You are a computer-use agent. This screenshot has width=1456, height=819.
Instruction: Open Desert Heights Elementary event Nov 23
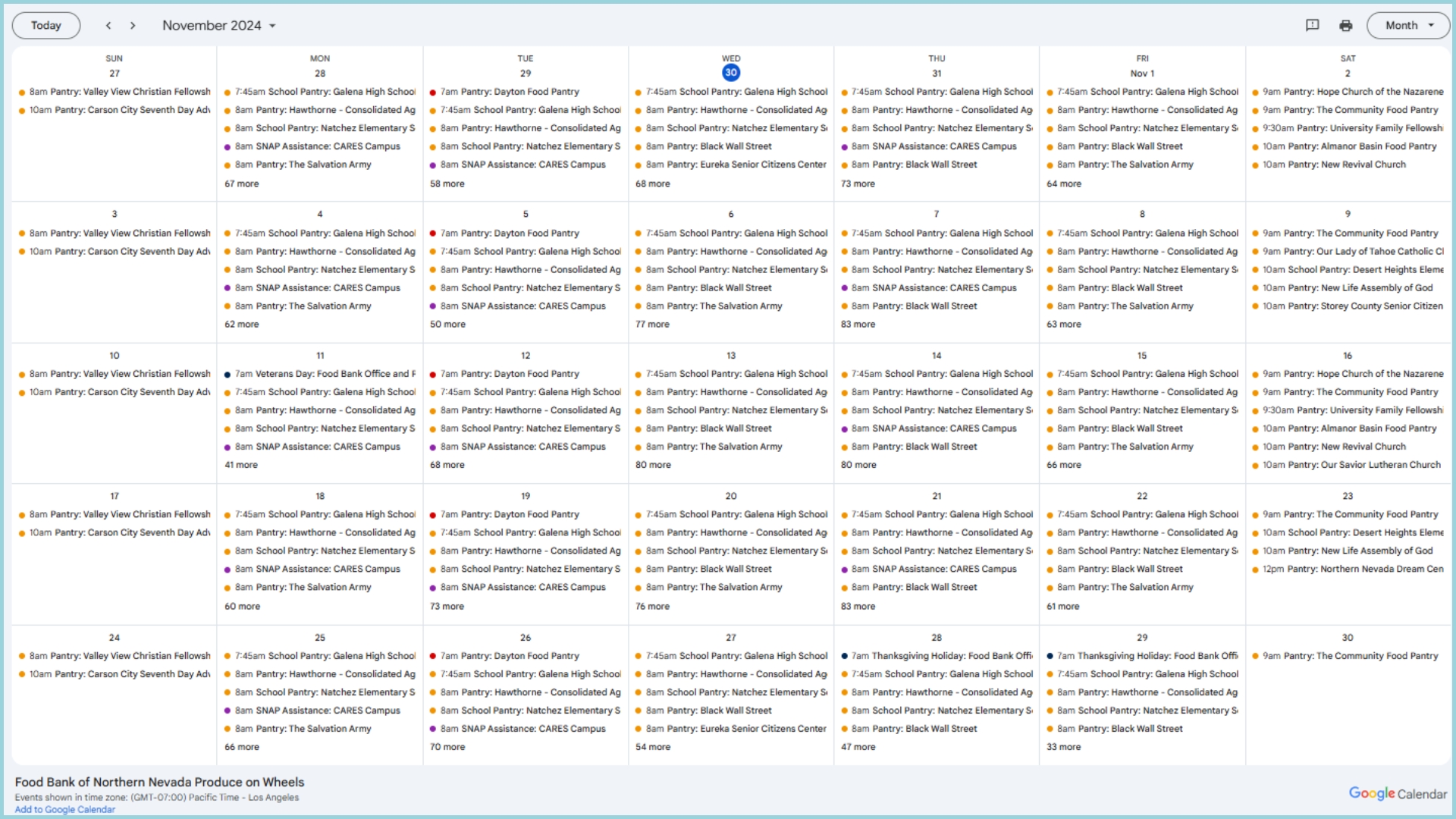click(1348, 532)
